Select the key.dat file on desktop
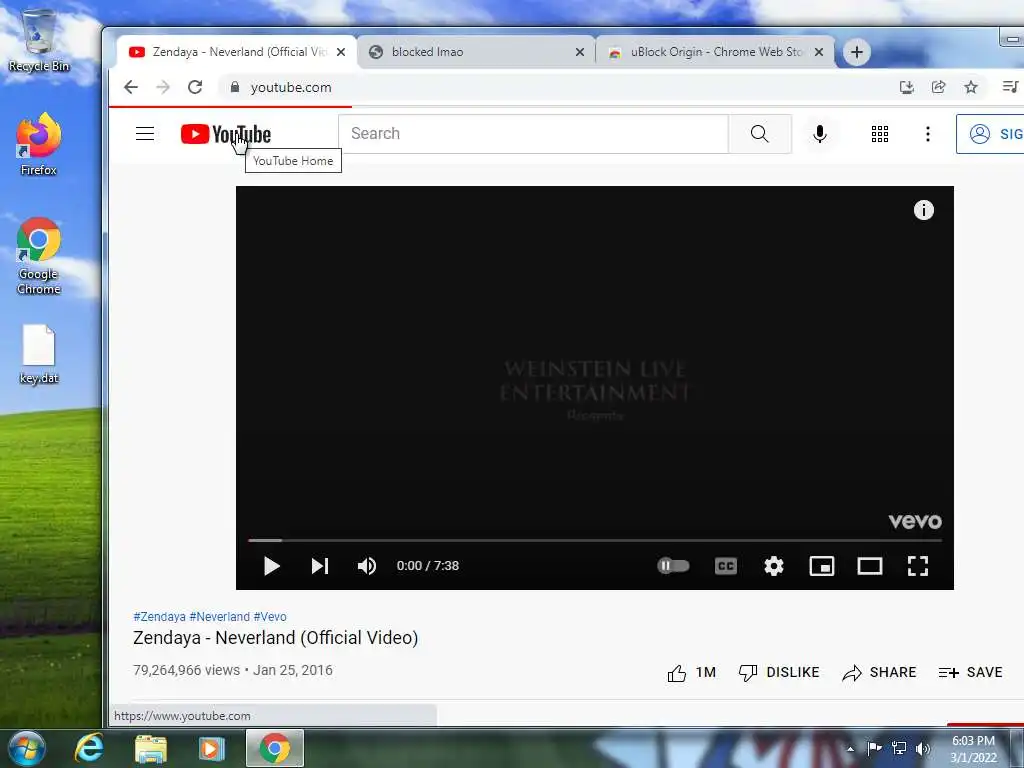 coord(39,355)
